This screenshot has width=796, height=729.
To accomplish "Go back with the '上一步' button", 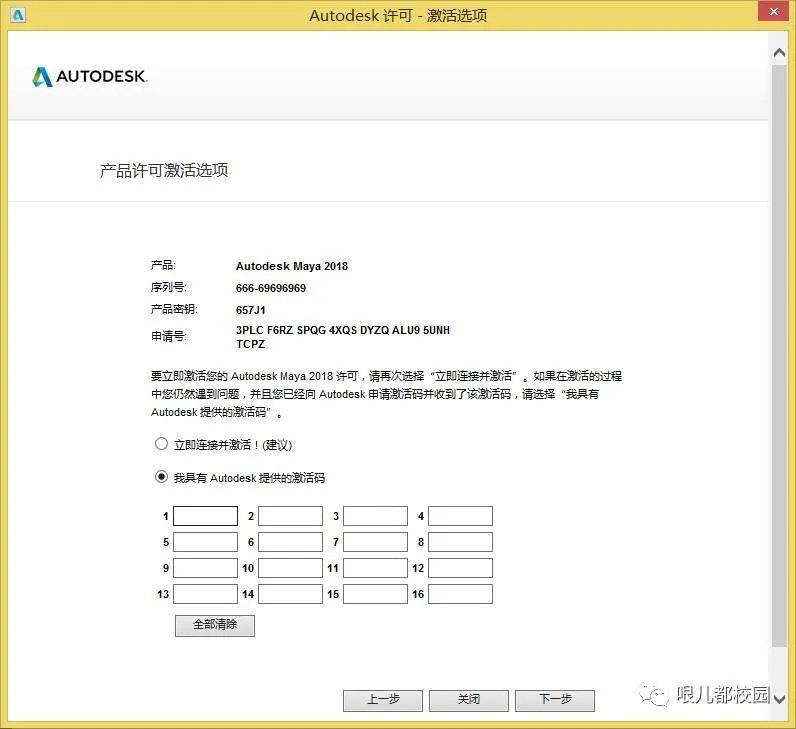I will tap(383, 701).
